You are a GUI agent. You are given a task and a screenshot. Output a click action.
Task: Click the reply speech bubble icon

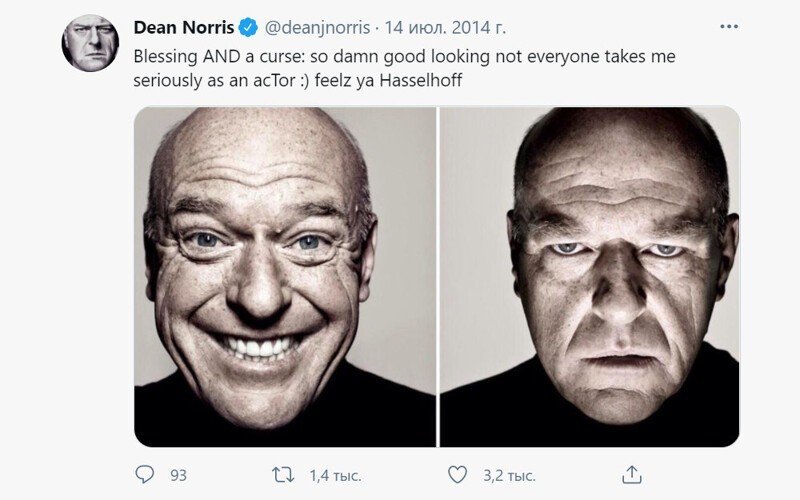(145, 474)
